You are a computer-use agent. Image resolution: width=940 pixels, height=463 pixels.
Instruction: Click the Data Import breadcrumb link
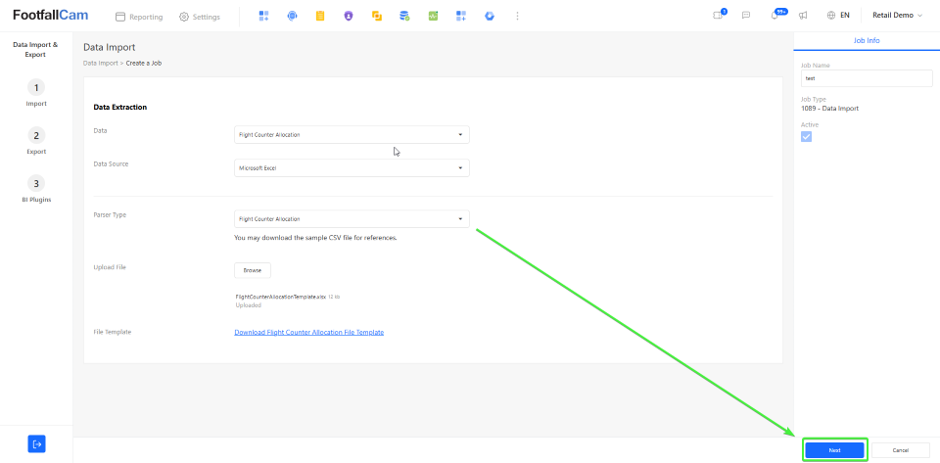tap(100, 63)
